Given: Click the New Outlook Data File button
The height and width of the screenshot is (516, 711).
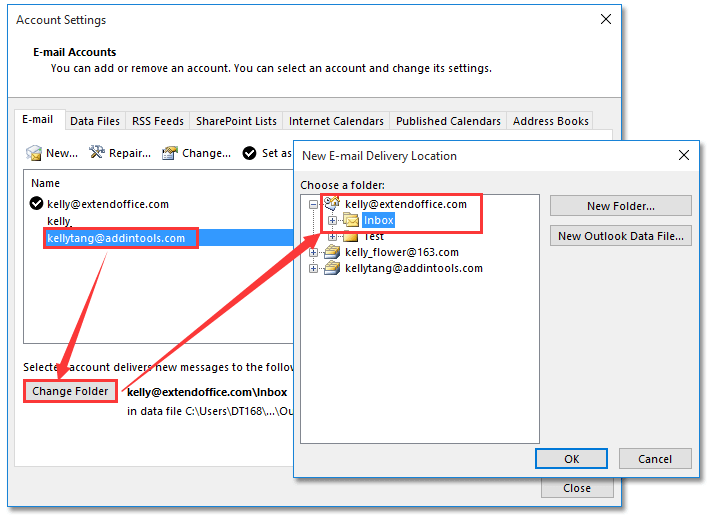Looking at the screenshot, I should (620, 236).
